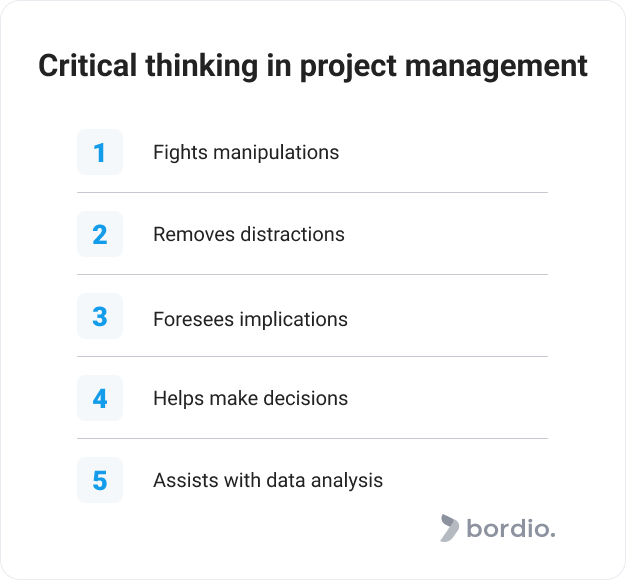Click the number 4 badge
Viewport: 626px width, 580px height.
100,398
